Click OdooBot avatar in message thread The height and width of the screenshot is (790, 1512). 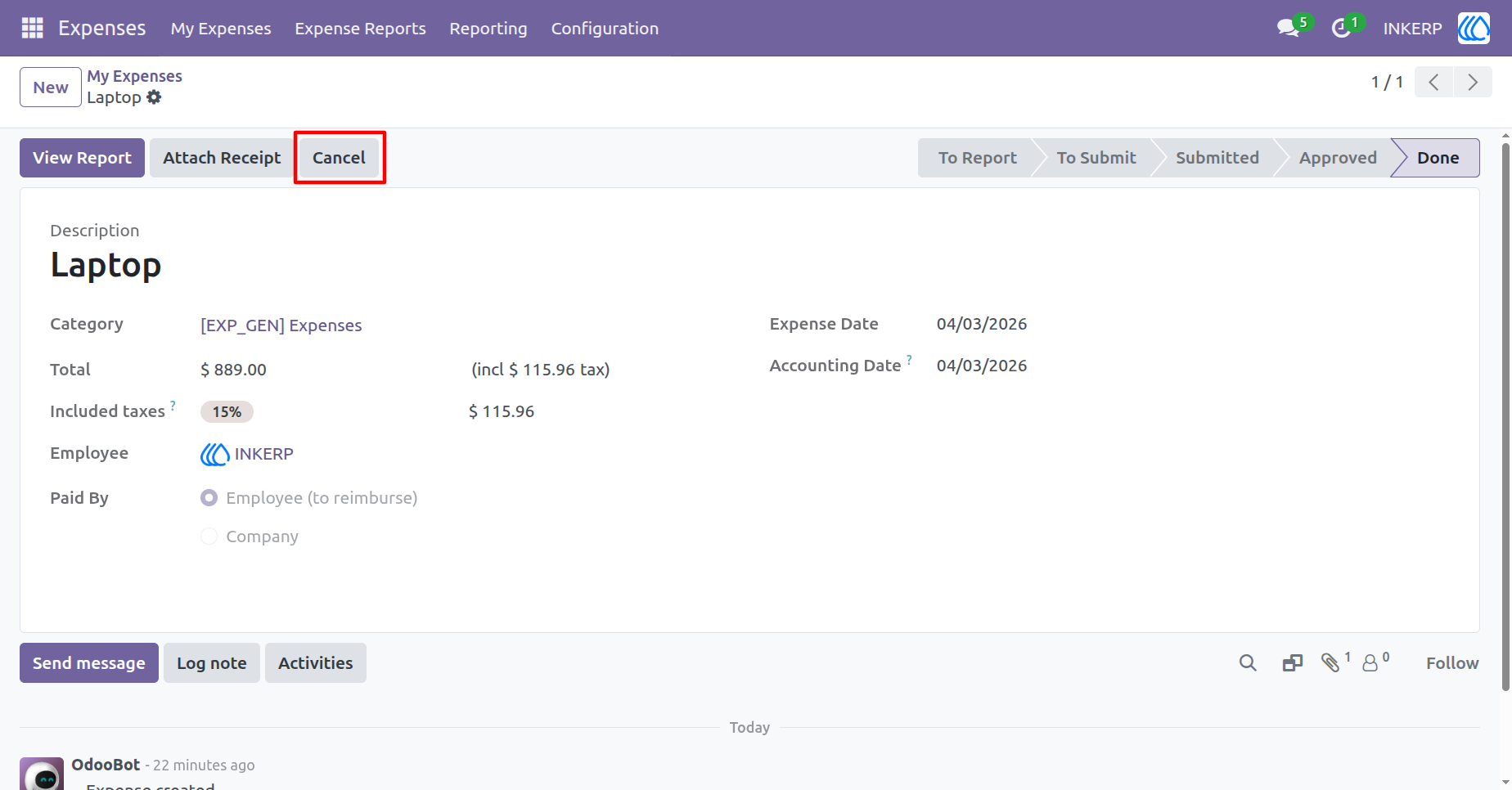pyautogui.click(x=42, y=774)
